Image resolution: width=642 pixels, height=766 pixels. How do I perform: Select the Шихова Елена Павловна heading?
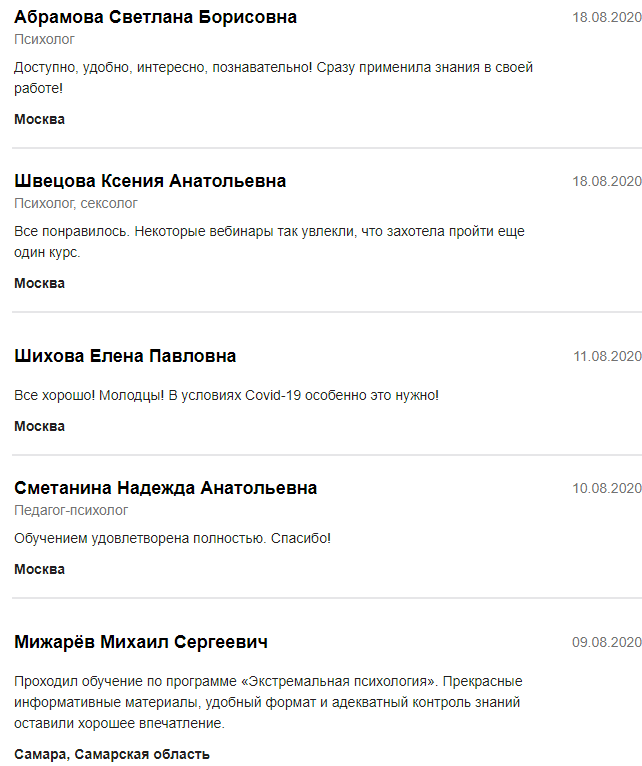(x=125, y=356)
